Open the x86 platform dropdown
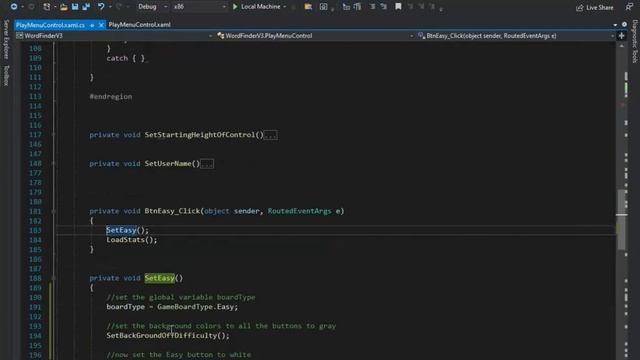640x360 pixels. tap(199, 7)
